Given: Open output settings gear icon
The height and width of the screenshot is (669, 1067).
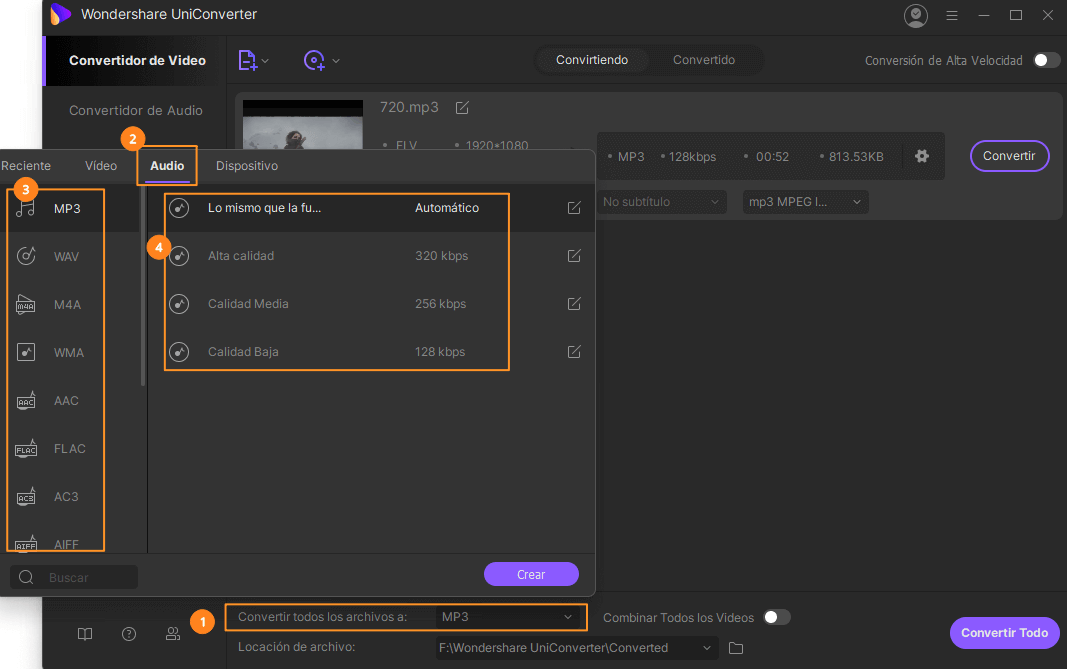Looking at the screenshot, I should point(922,157).
